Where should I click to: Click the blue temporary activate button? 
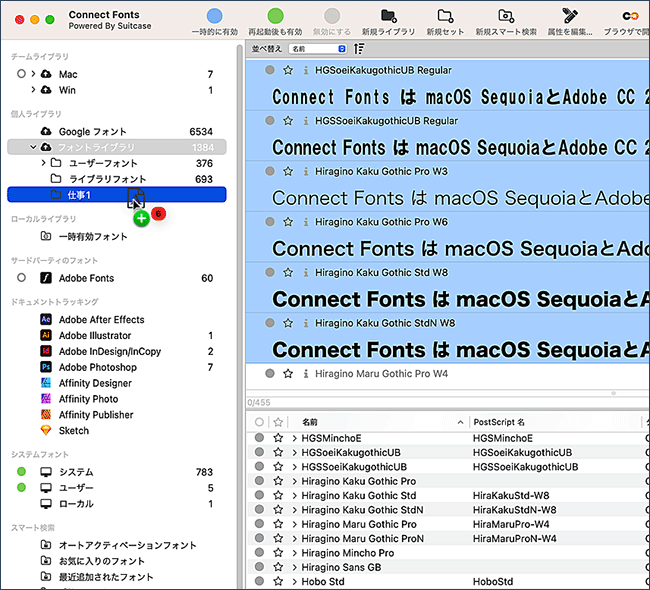[214, 16]
